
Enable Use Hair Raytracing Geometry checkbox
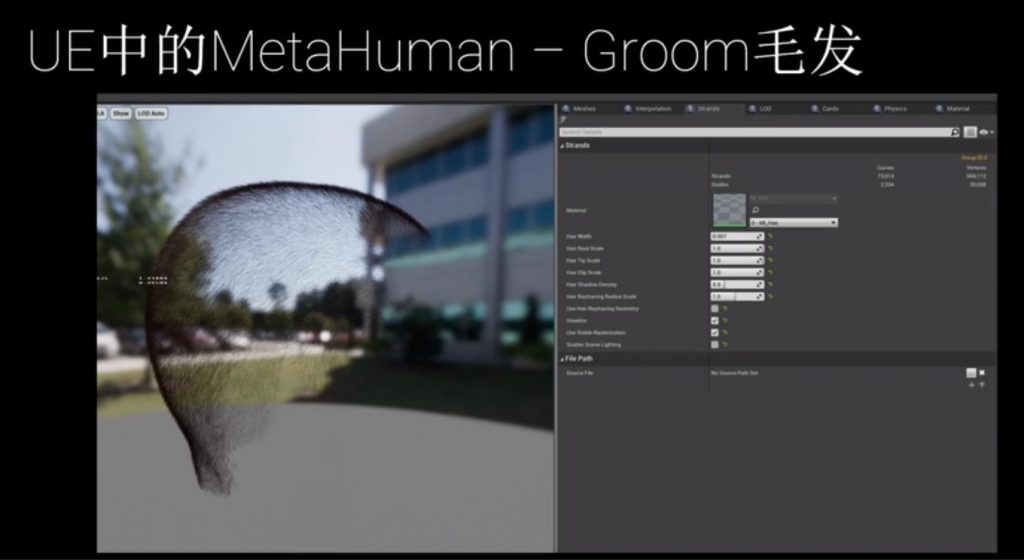[x=714, y=309]
